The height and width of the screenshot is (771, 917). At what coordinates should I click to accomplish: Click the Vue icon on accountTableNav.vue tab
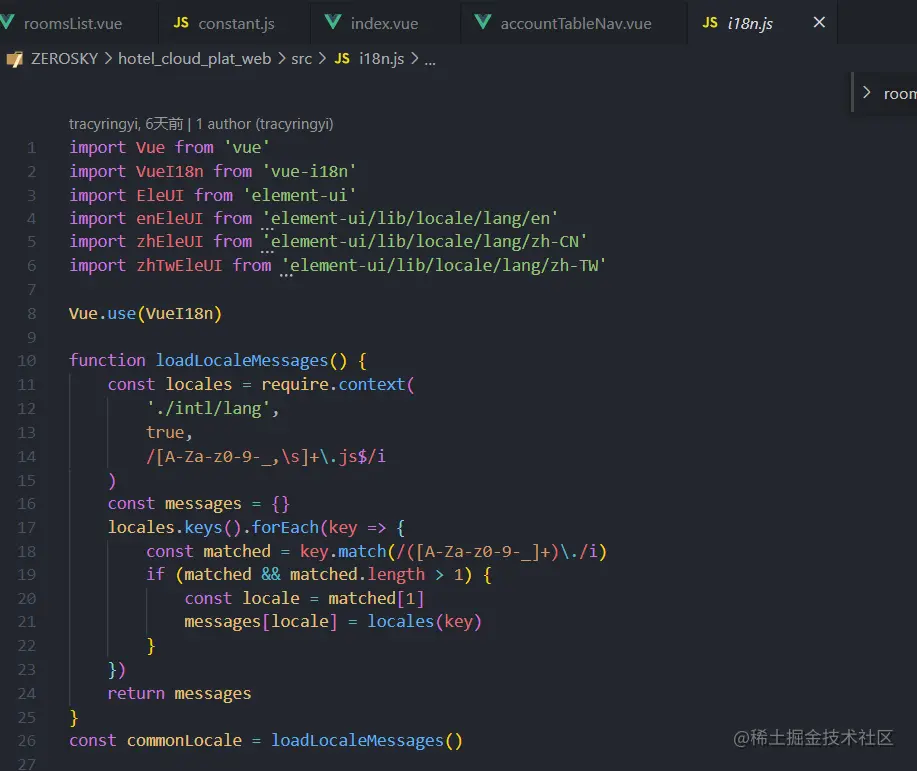coord(483,22)
